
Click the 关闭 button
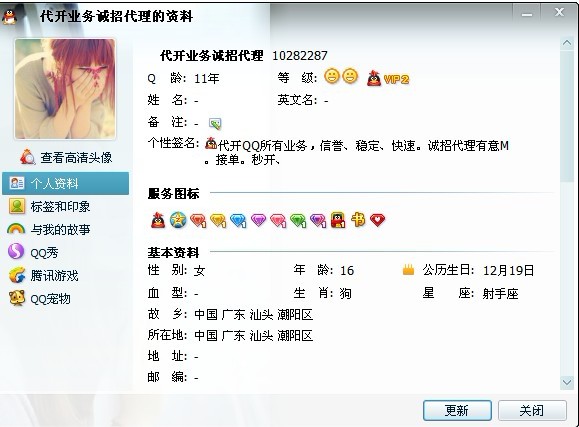532,410
